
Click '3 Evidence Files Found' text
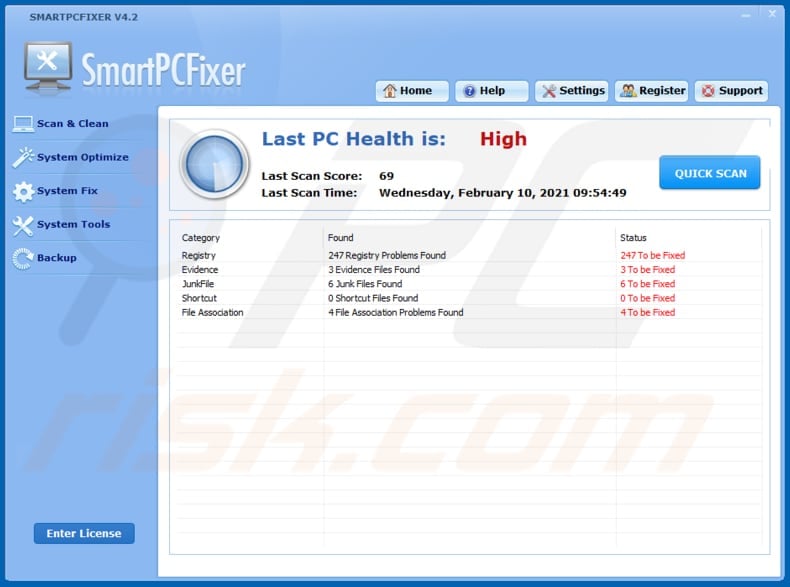pyautogui.click(x=374, y=270)
